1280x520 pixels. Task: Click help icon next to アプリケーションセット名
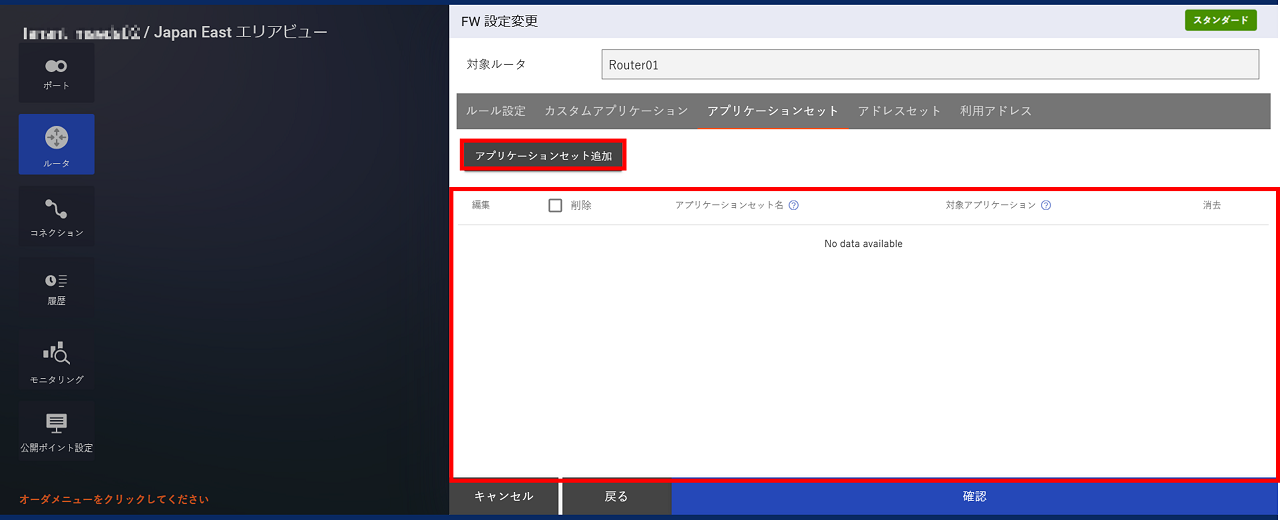click(793, 205)
